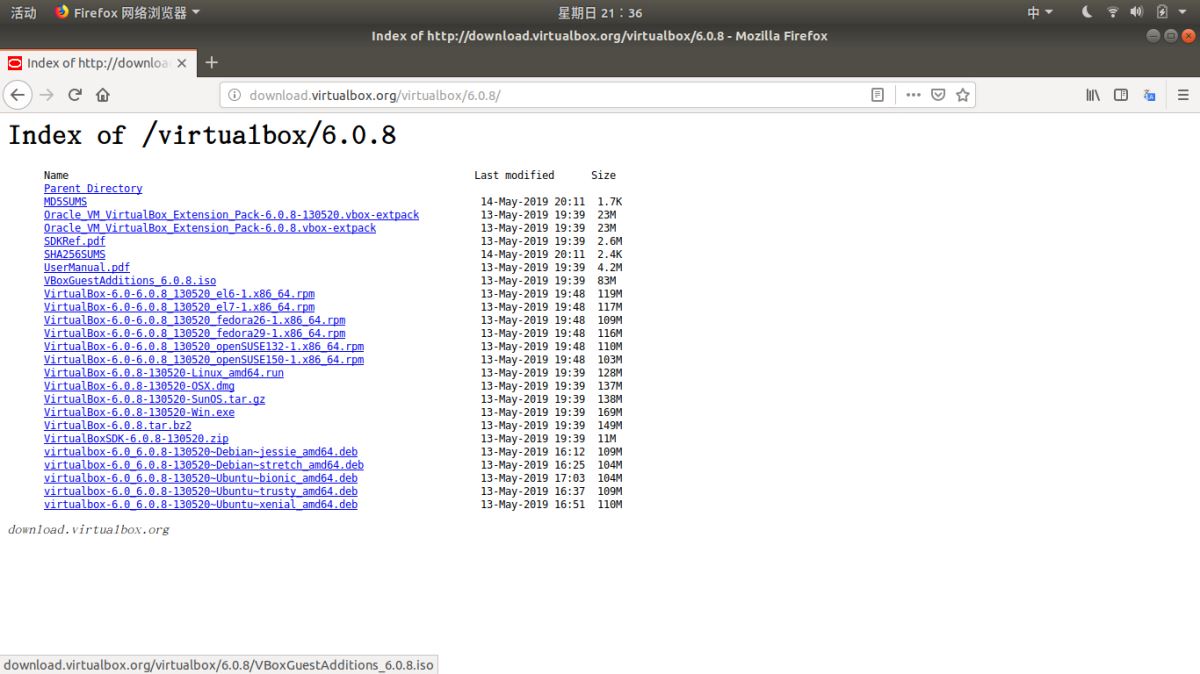Download Oracle_VM_VirtualBox_Extension_Pack-6.0.8.vbox-extpack
Viewport: 1200px width, 674px height.
[x=210, y=227]
